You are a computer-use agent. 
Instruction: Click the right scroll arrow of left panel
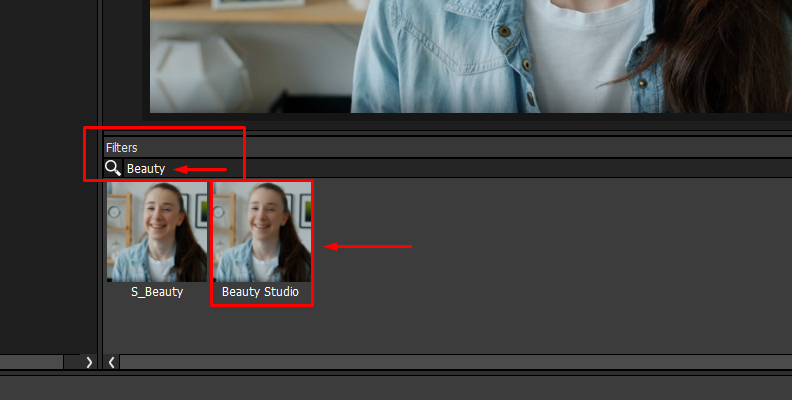(88, 362)
